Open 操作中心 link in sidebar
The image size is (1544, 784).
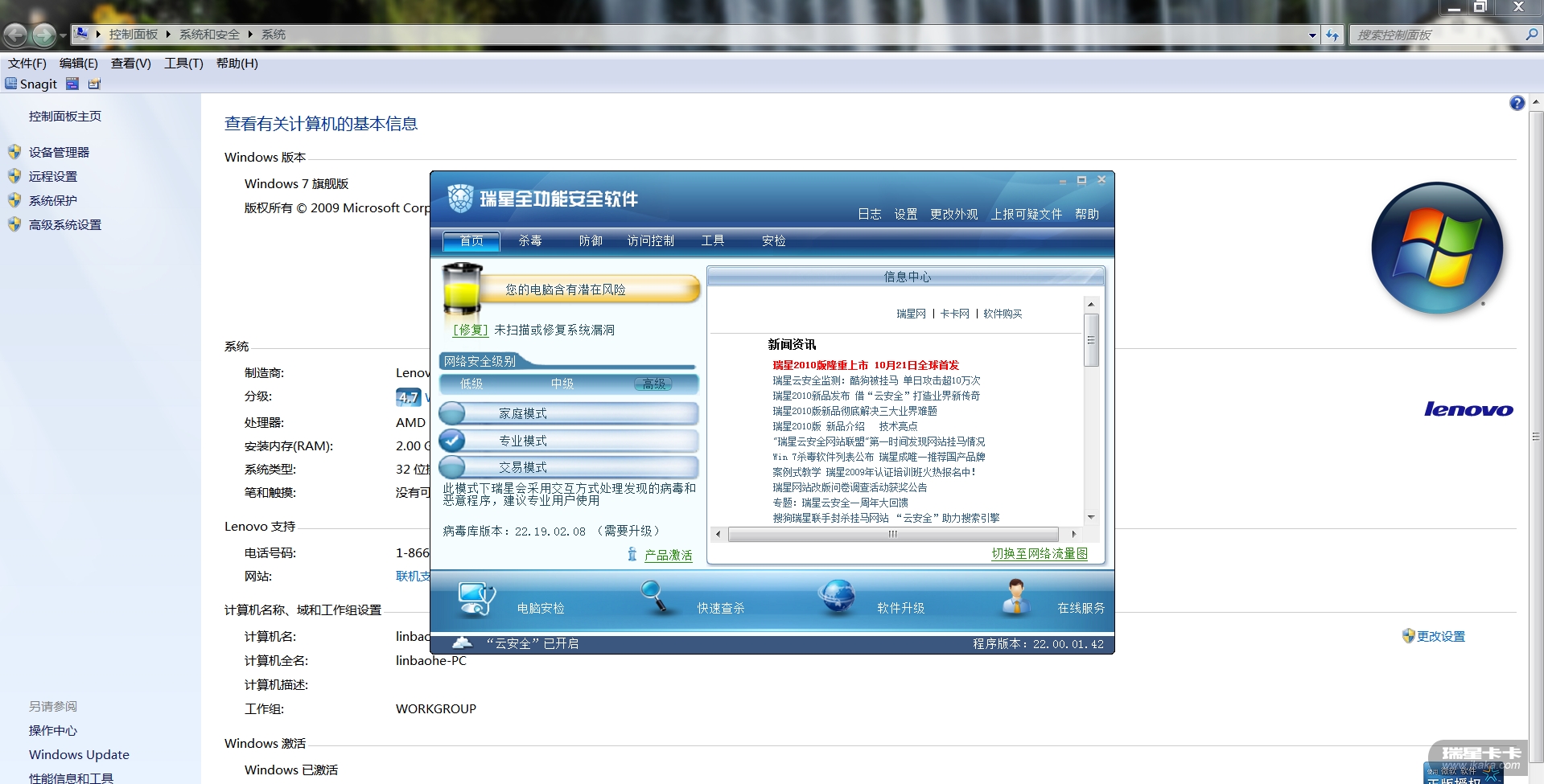53,730
